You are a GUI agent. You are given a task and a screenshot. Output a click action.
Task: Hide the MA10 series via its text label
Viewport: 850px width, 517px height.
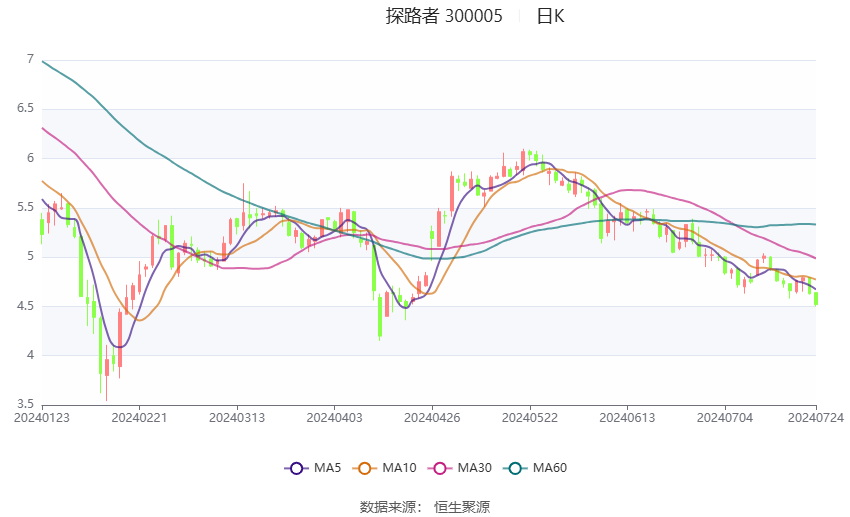(400, 468)
